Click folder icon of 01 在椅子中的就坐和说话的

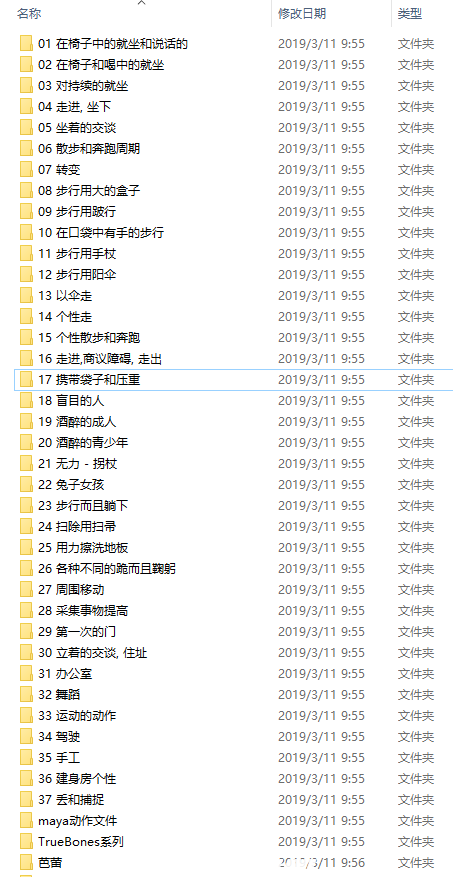(26, 44)
